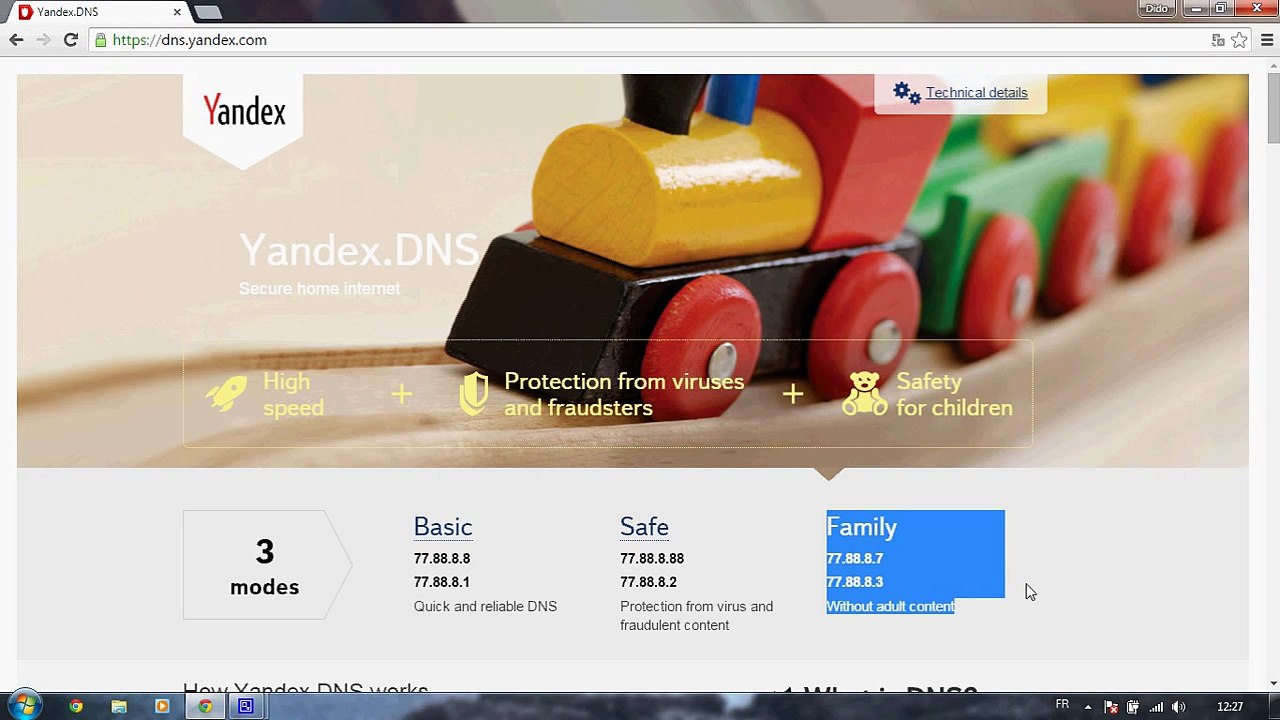Click the blue-framed app icon on the taskbar
The image size is (1280, 720).
(245, 706)
